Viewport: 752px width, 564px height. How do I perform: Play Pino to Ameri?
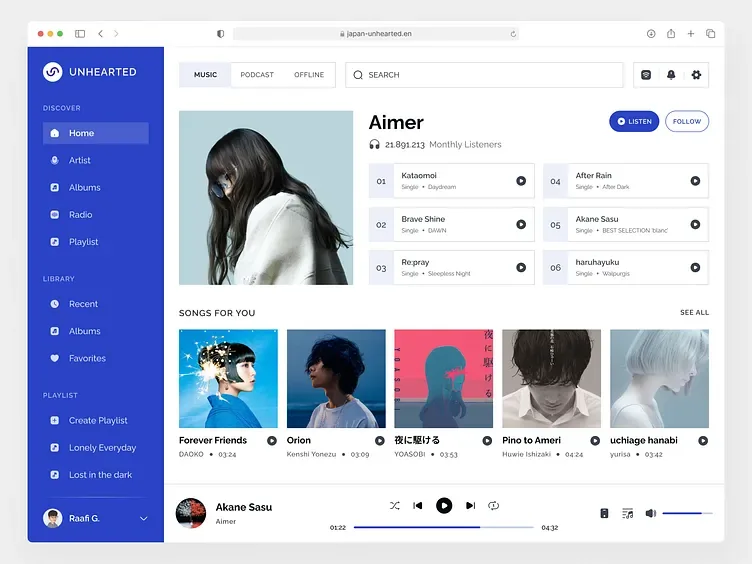[x=595, y=440]
